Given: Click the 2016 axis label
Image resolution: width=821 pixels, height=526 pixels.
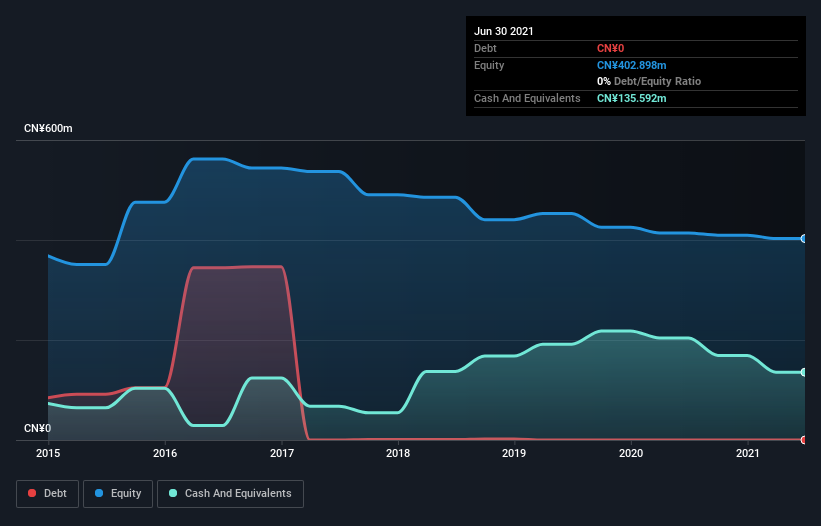Looking at the screenshot, I should coord(165,453).
